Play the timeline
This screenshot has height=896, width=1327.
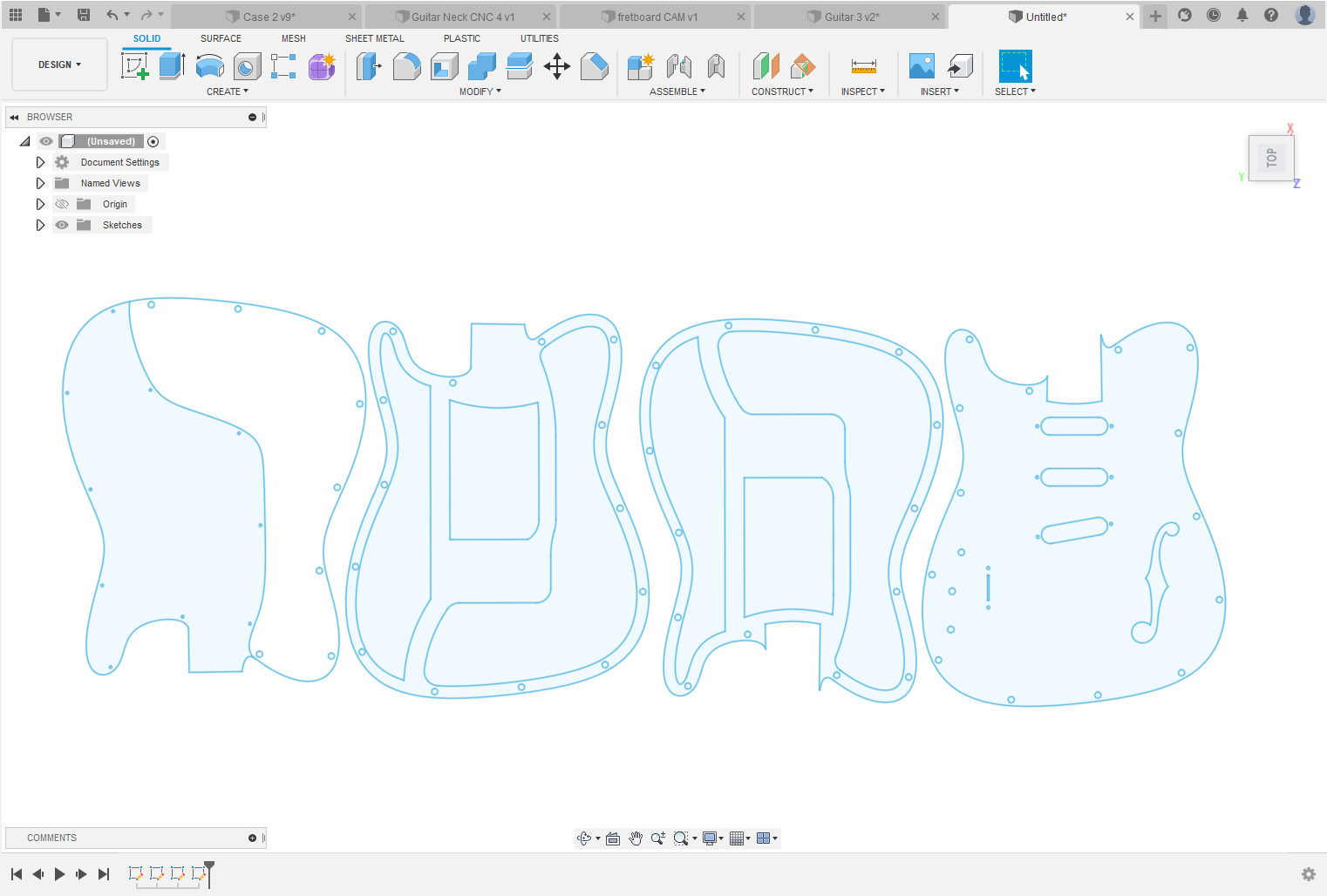[59, 874]
